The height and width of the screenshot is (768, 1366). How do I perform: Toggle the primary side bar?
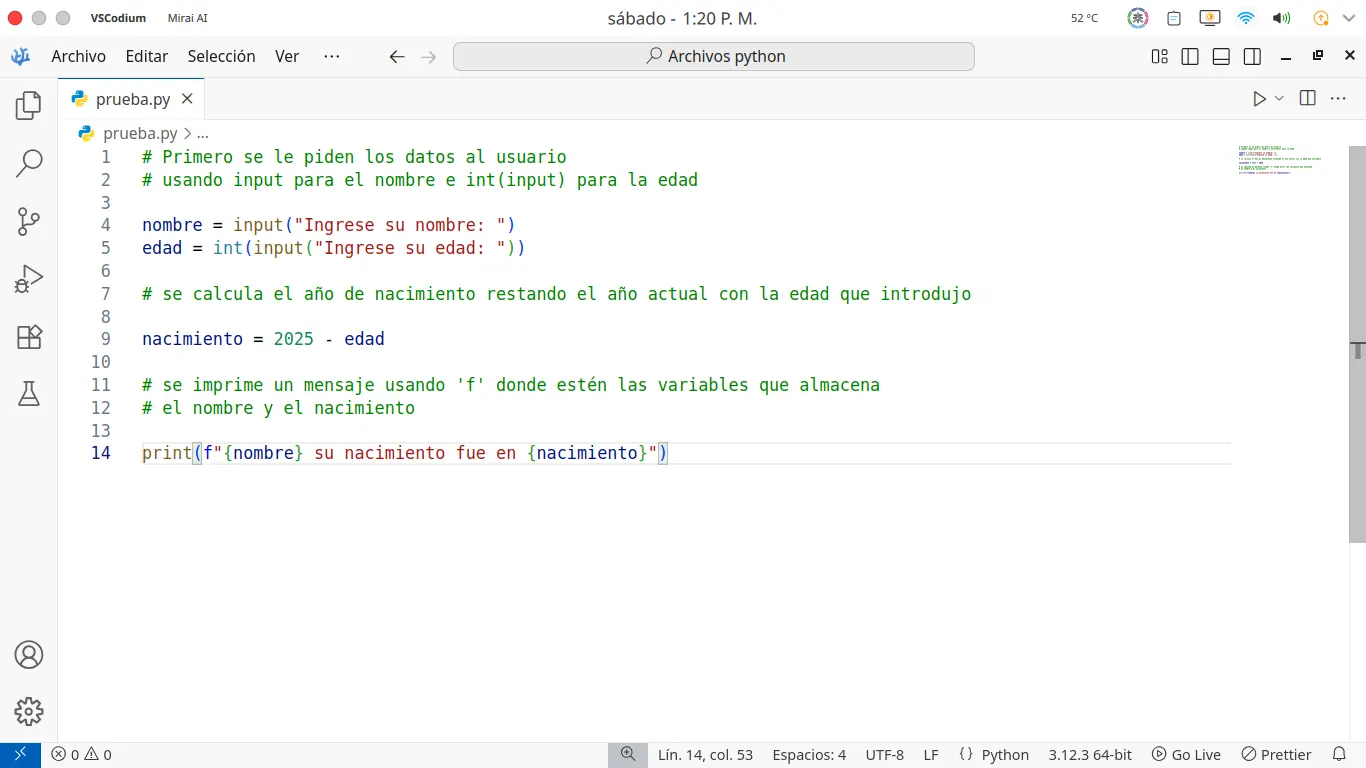click(x=1190, y=57)
